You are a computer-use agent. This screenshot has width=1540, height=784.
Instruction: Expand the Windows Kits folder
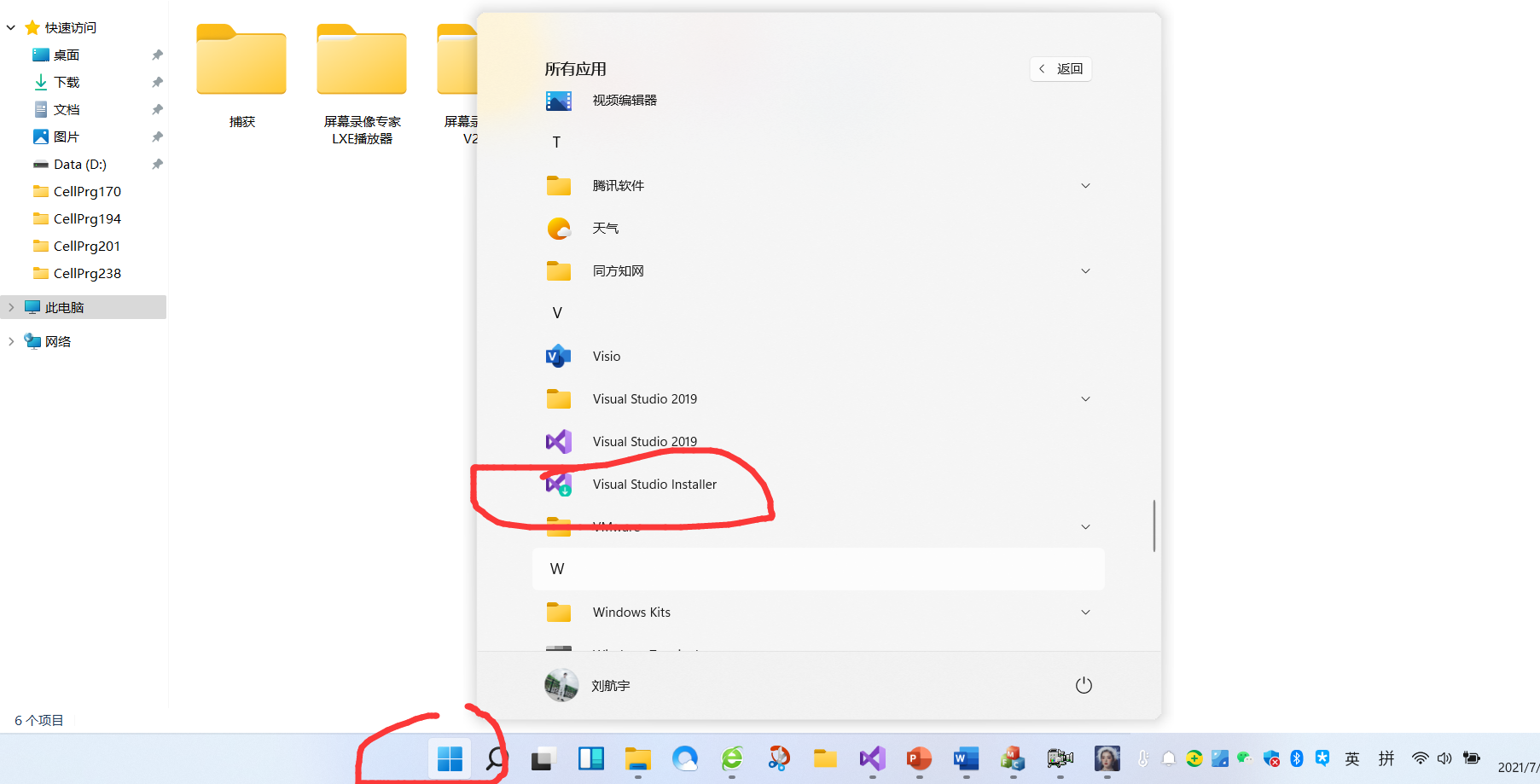click(x=818, y=613)
